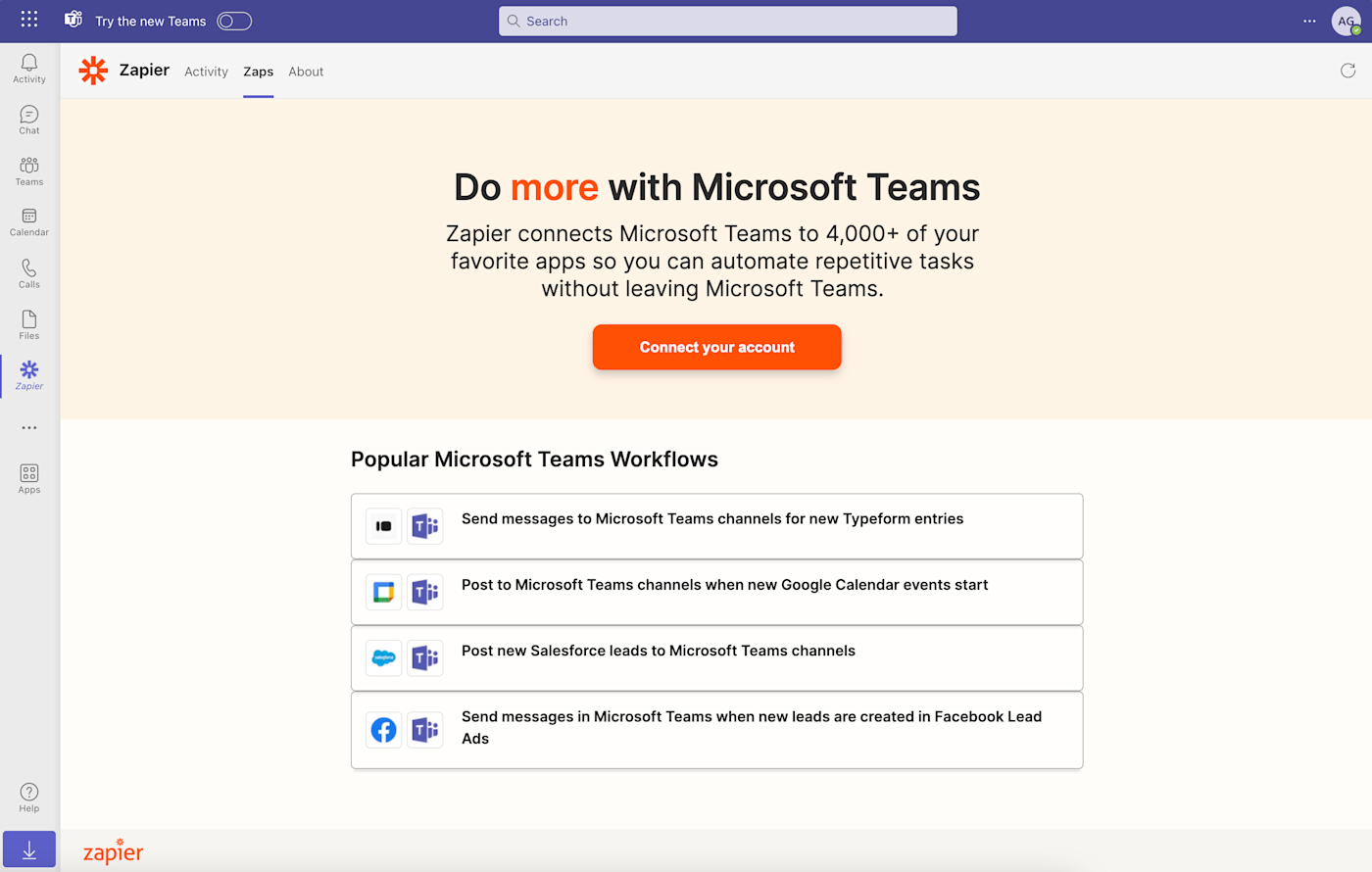Open the Typeform entries workflow
The width and height of the screenshot is (1372, 872).
pos(716,526)
